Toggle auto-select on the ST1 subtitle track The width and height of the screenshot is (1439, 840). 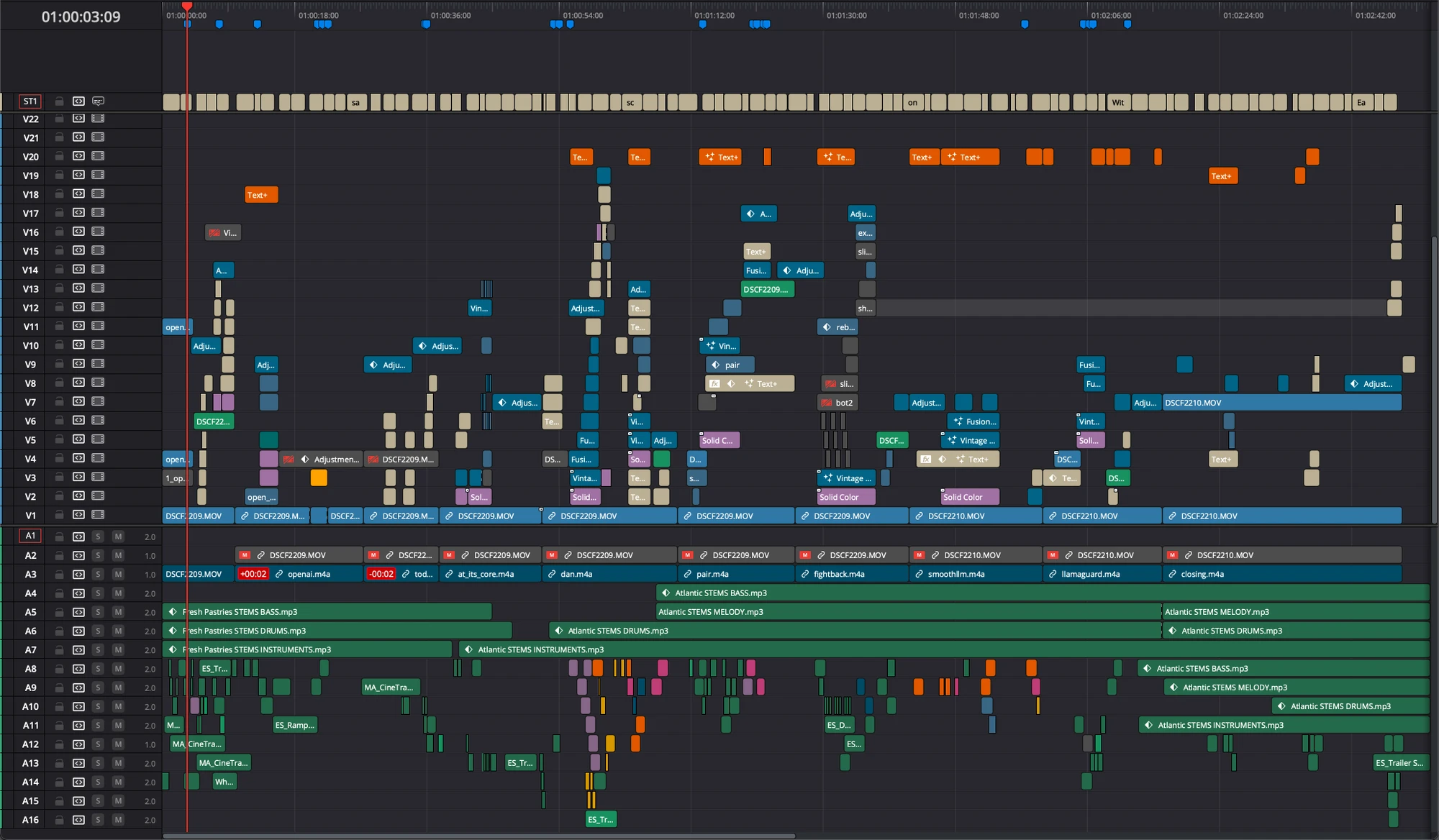click(78, 101)
